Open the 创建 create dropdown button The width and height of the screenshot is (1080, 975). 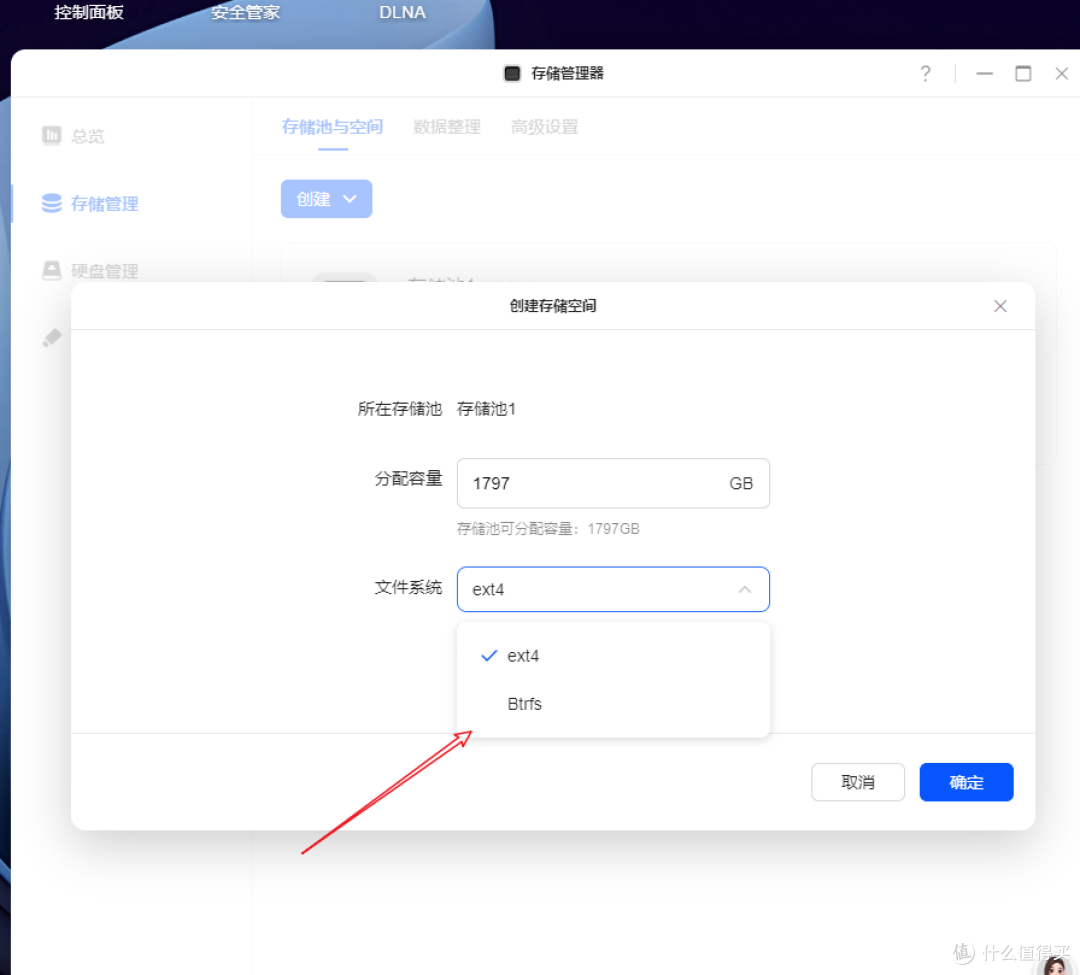pyautogui.click(x=326, y=198)
